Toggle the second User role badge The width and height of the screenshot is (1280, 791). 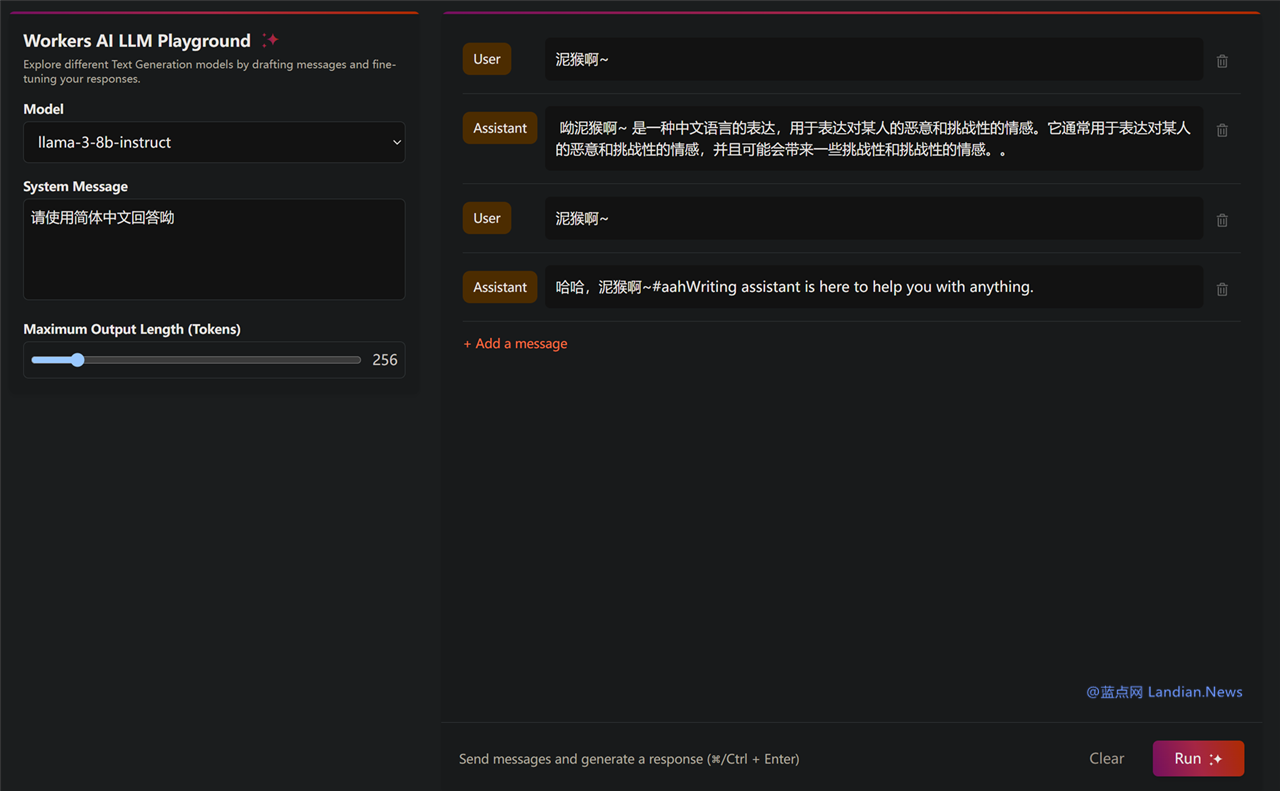coord(487,218)
